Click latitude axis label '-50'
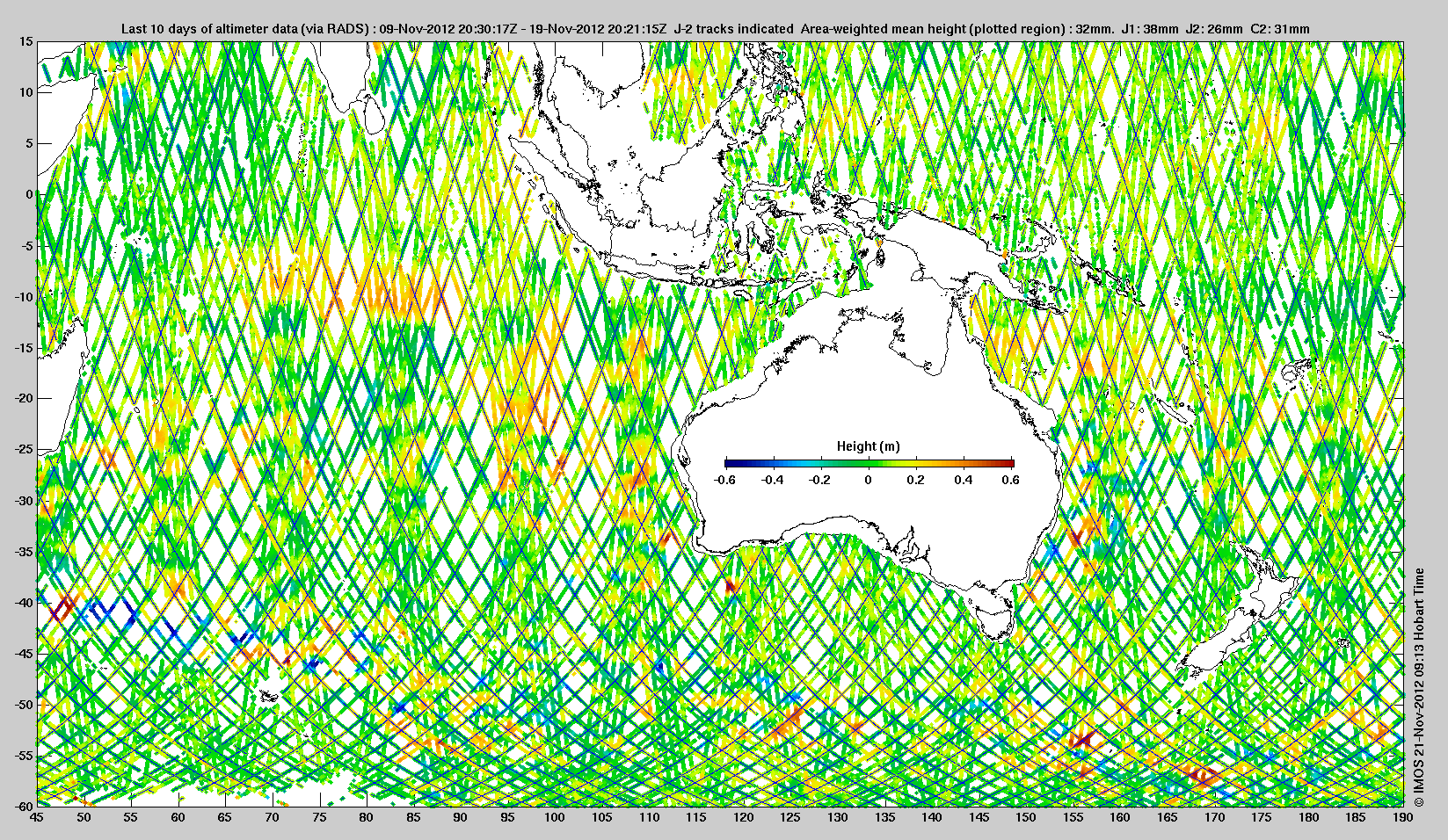The image size is (1448, 840). [23, 704]
